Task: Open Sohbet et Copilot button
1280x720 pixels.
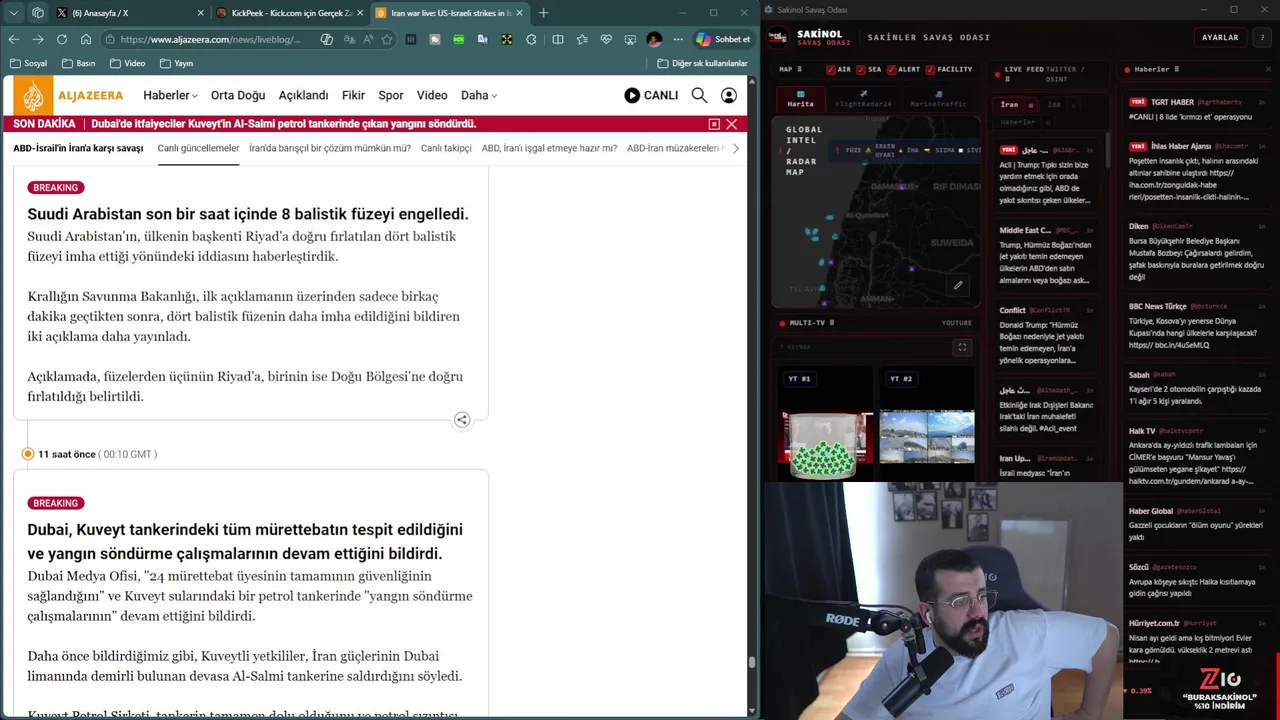Action: (723, 39)
